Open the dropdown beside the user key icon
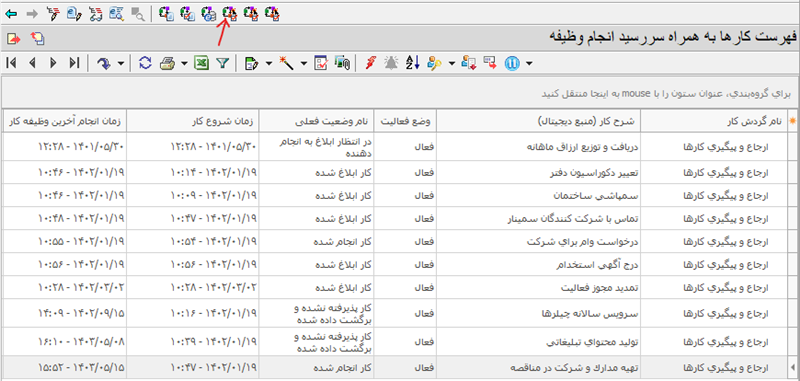Image resolution: width=800 pixels, height=381 pixels. pyautogui.click(x=451, y=63)
